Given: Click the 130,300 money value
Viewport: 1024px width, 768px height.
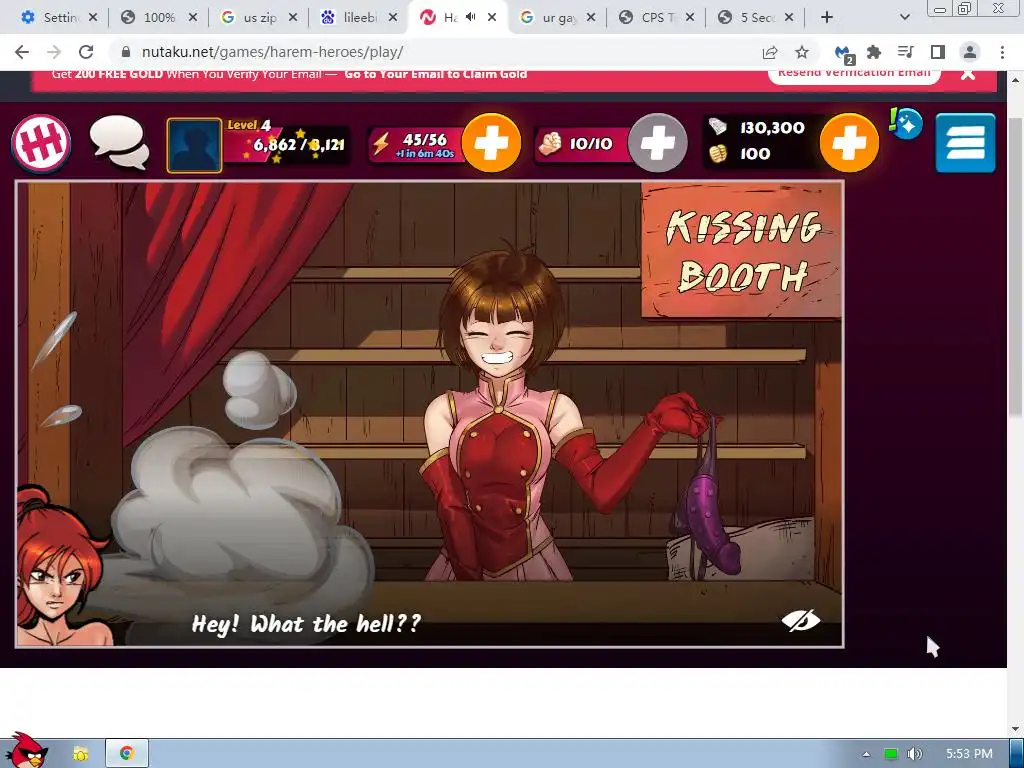Looking at the screenshot, I should click(x=772, y=127).
